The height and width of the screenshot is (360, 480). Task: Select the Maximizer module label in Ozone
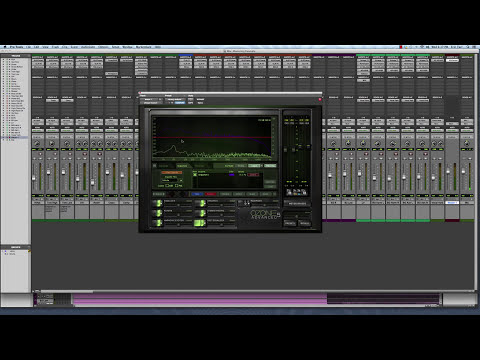[256, 201]
